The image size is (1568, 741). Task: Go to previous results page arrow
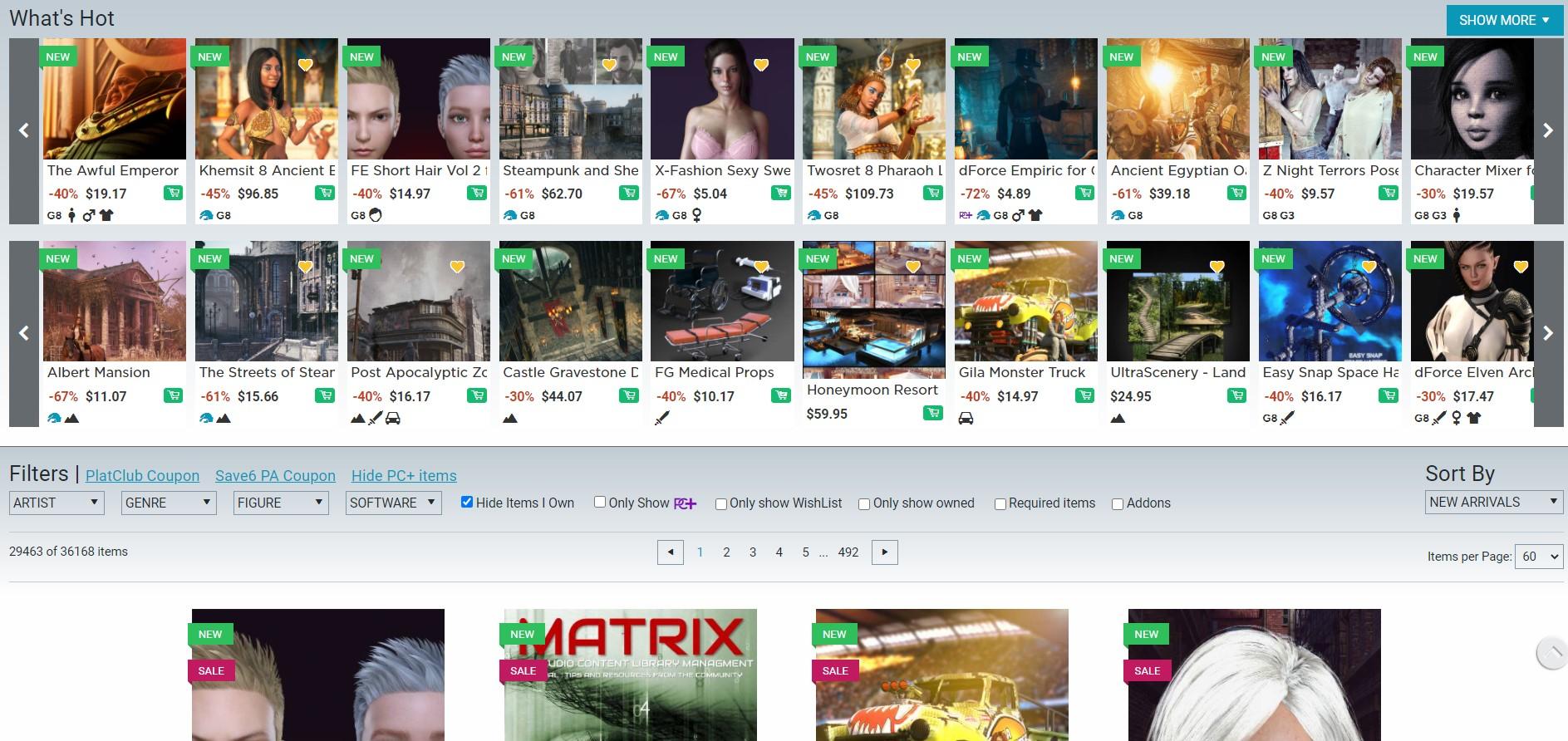pos(670,552)
